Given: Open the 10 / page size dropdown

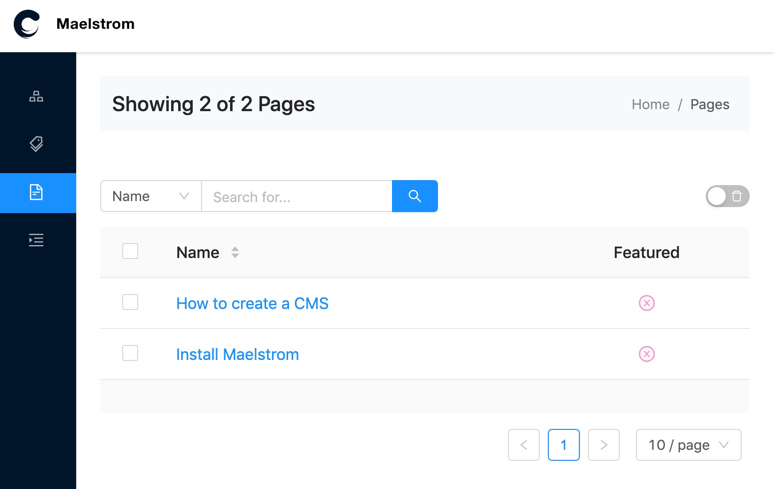Looking at the screenshot, I should tap(688, 445).
